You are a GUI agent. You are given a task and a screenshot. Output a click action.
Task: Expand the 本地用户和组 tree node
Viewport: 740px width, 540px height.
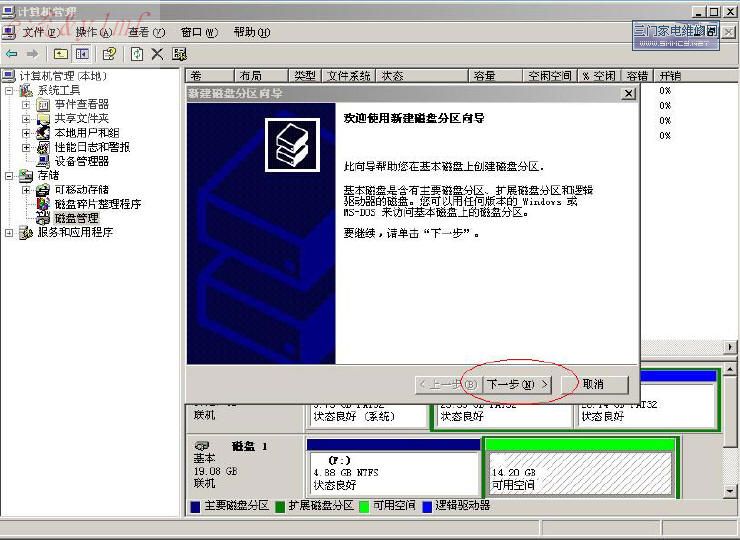click(x=26, y=133)
